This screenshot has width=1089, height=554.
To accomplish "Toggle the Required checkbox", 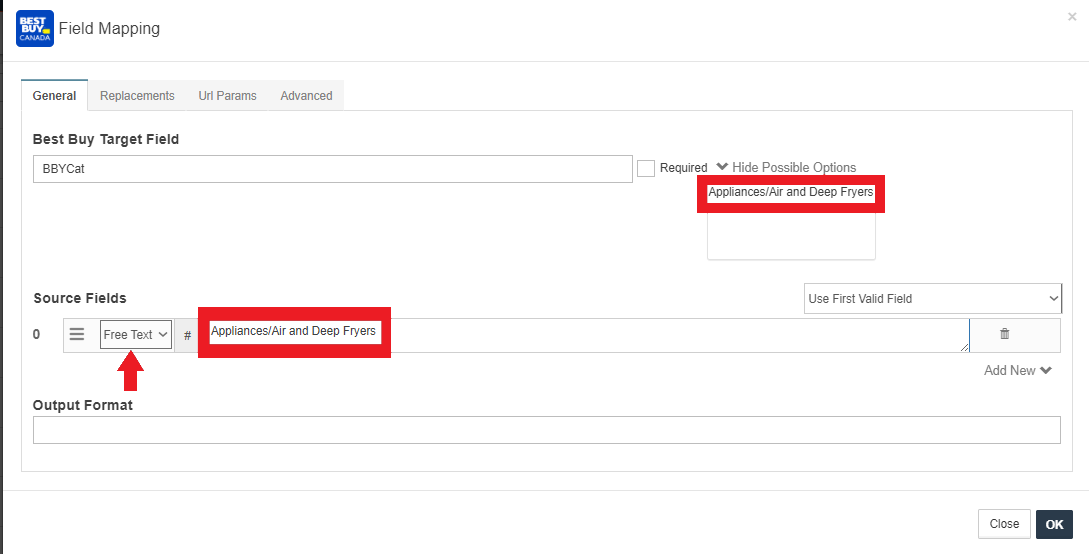I will [x=646, y=168].
